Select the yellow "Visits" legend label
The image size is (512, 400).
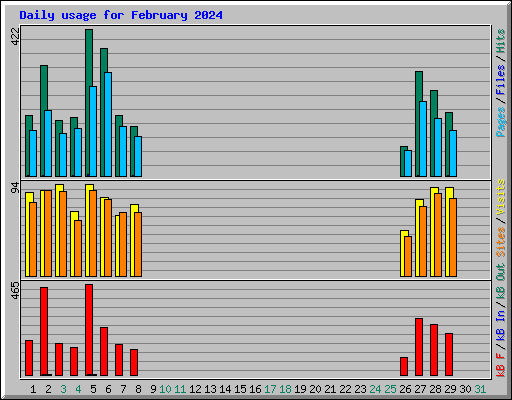500,198
